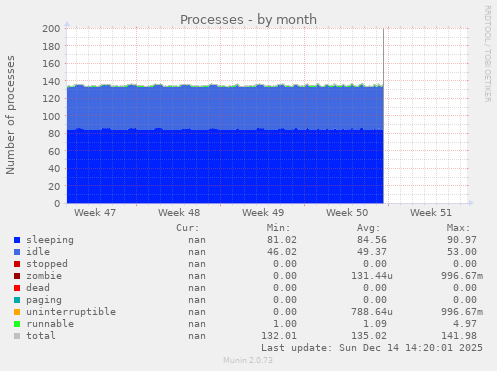
Task: Click runnable maximum value 4.97
Action: [465, 324]
